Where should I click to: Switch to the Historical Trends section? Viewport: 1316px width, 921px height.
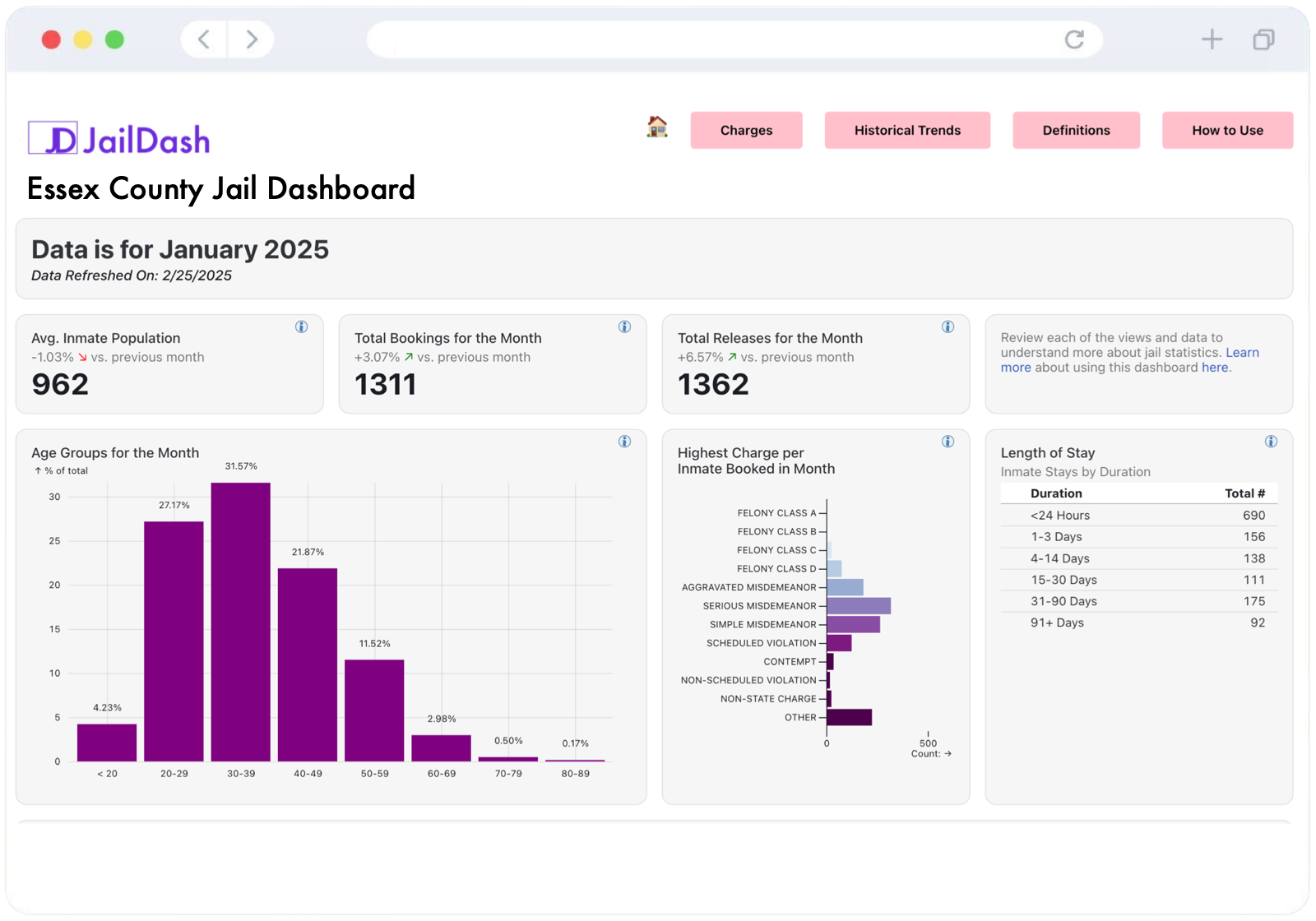tap(907, 130)
